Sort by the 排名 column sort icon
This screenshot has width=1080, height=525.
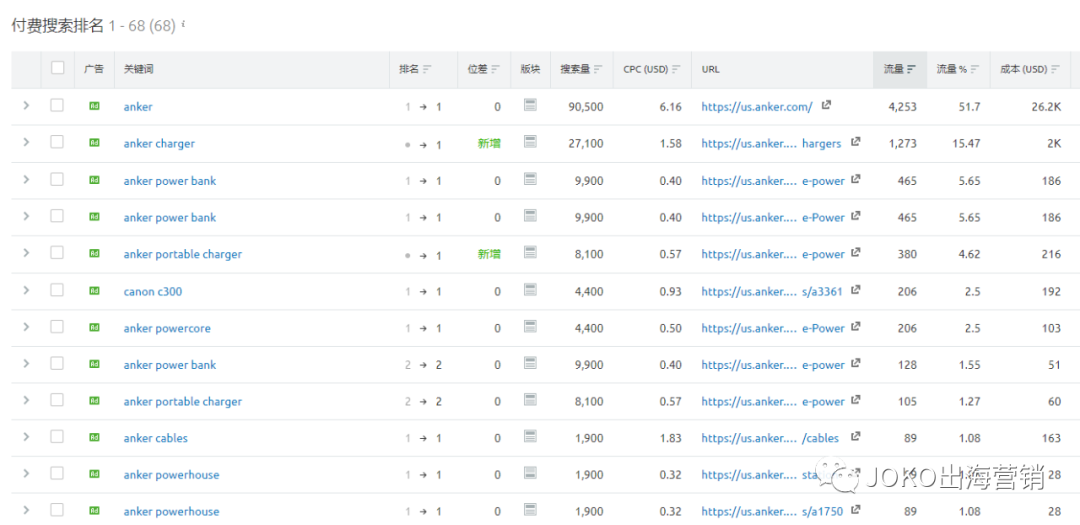coord(427,69)
